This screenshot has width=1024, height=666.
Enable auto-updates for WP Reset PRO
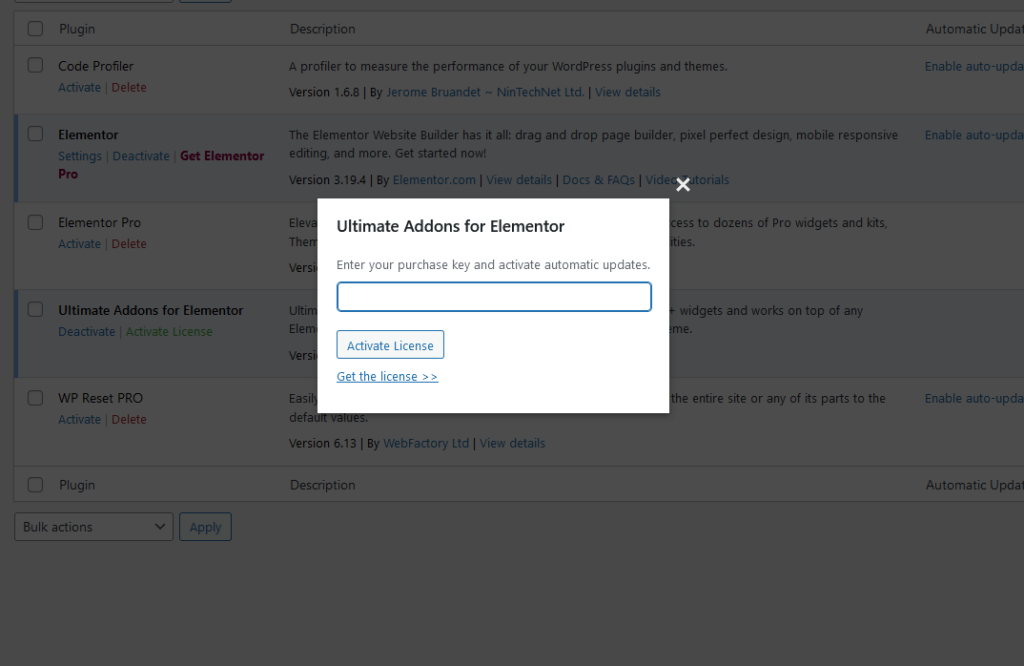pyautogui.click(x=974, y=398)
